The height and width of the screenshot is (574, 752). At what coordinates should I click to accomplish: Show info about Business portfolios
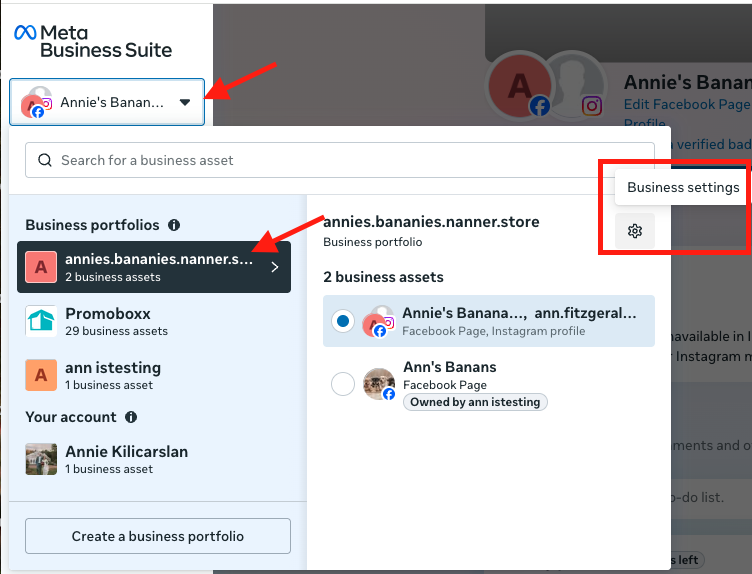pos(174,225)
